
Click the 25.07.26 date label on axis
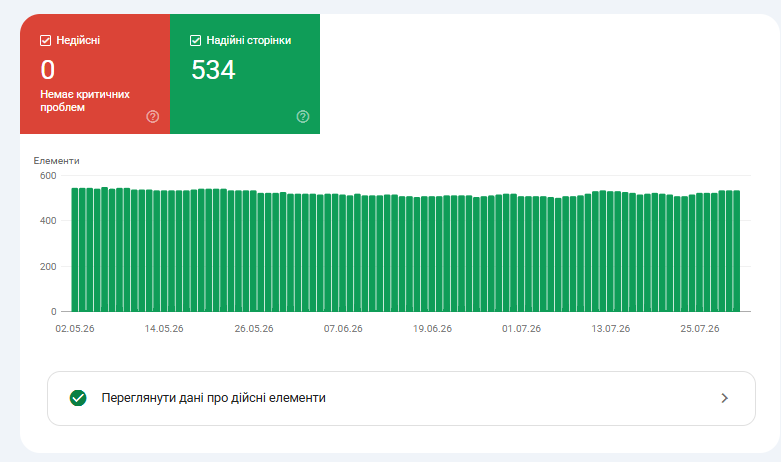[x=700, y=329]
